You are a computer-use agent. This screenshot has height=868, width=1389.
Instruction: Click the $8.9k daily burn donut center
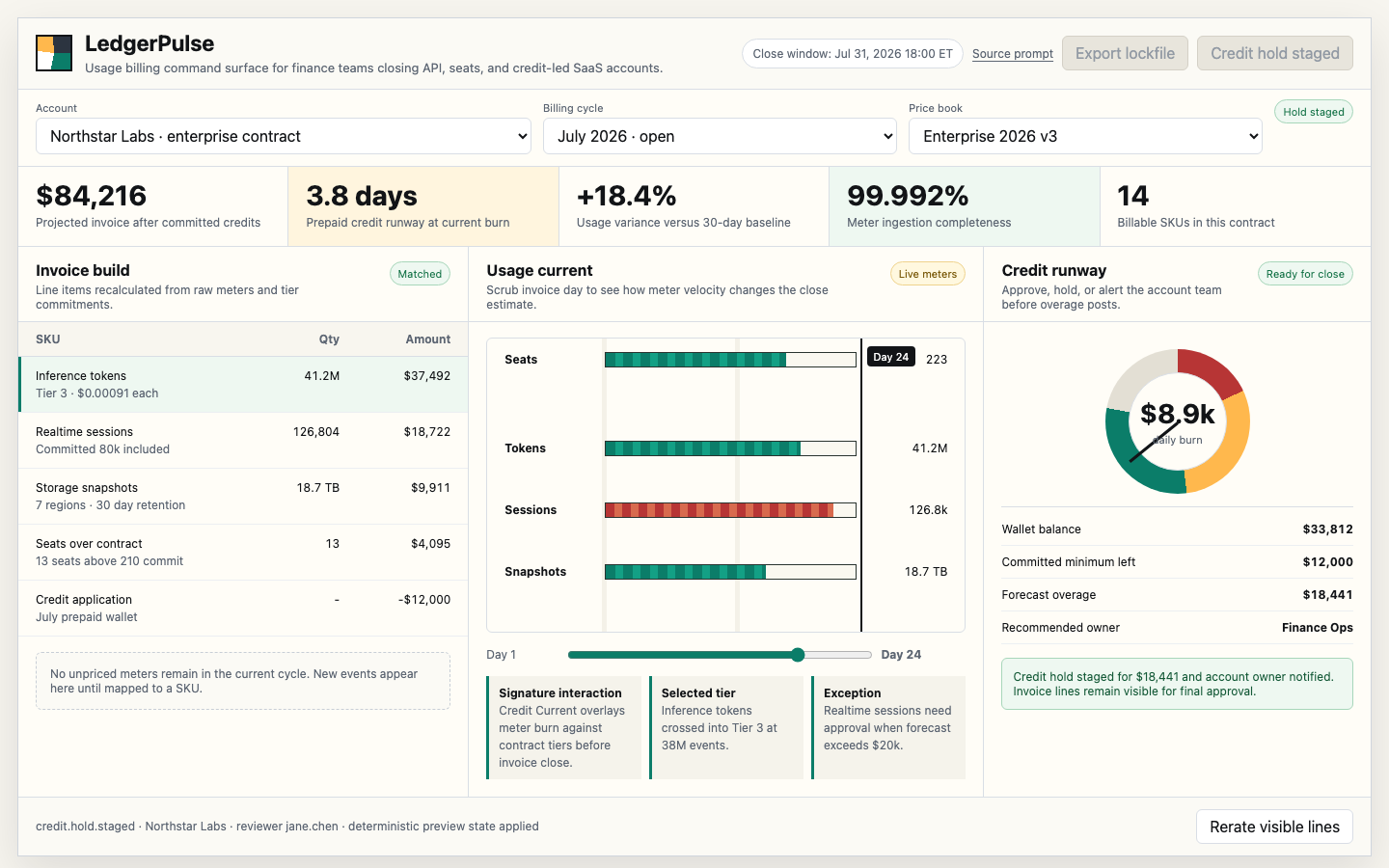point(1178,421)
